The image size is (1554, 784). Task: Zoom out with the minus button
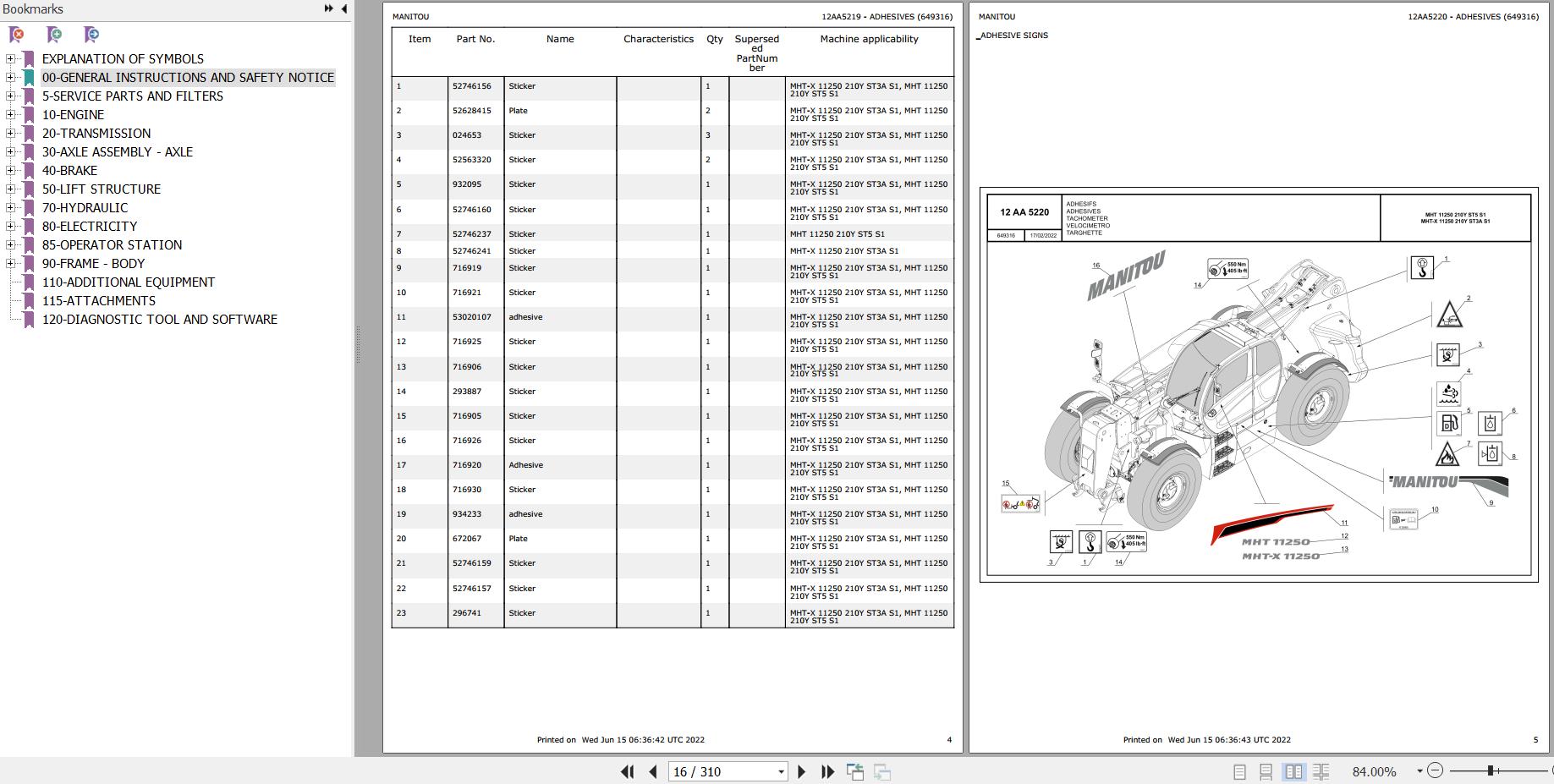(1435, 770)
